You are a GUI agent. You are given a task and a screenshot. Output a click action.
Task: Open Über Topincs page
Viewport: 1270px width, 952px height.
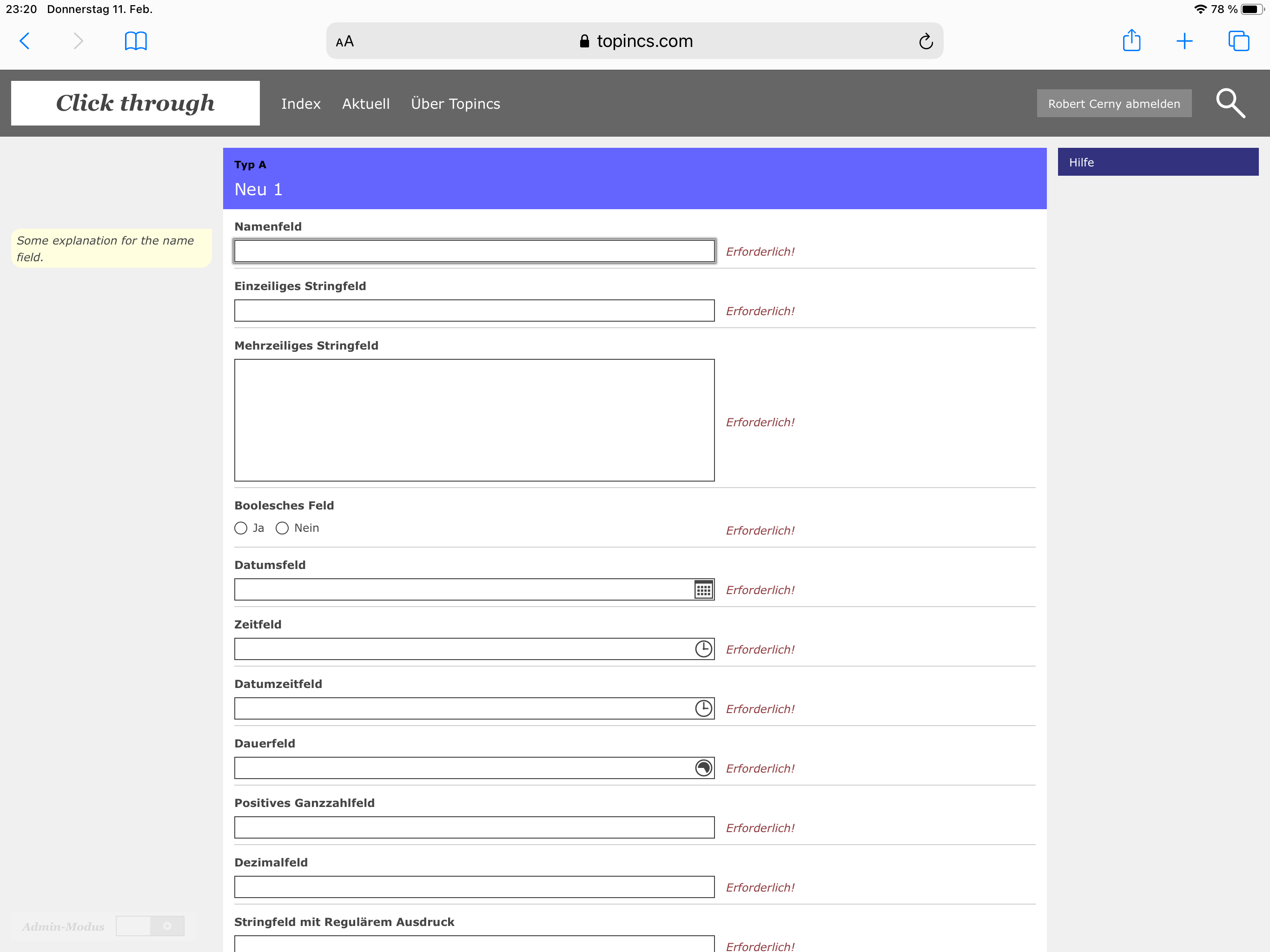click(455, 104)
